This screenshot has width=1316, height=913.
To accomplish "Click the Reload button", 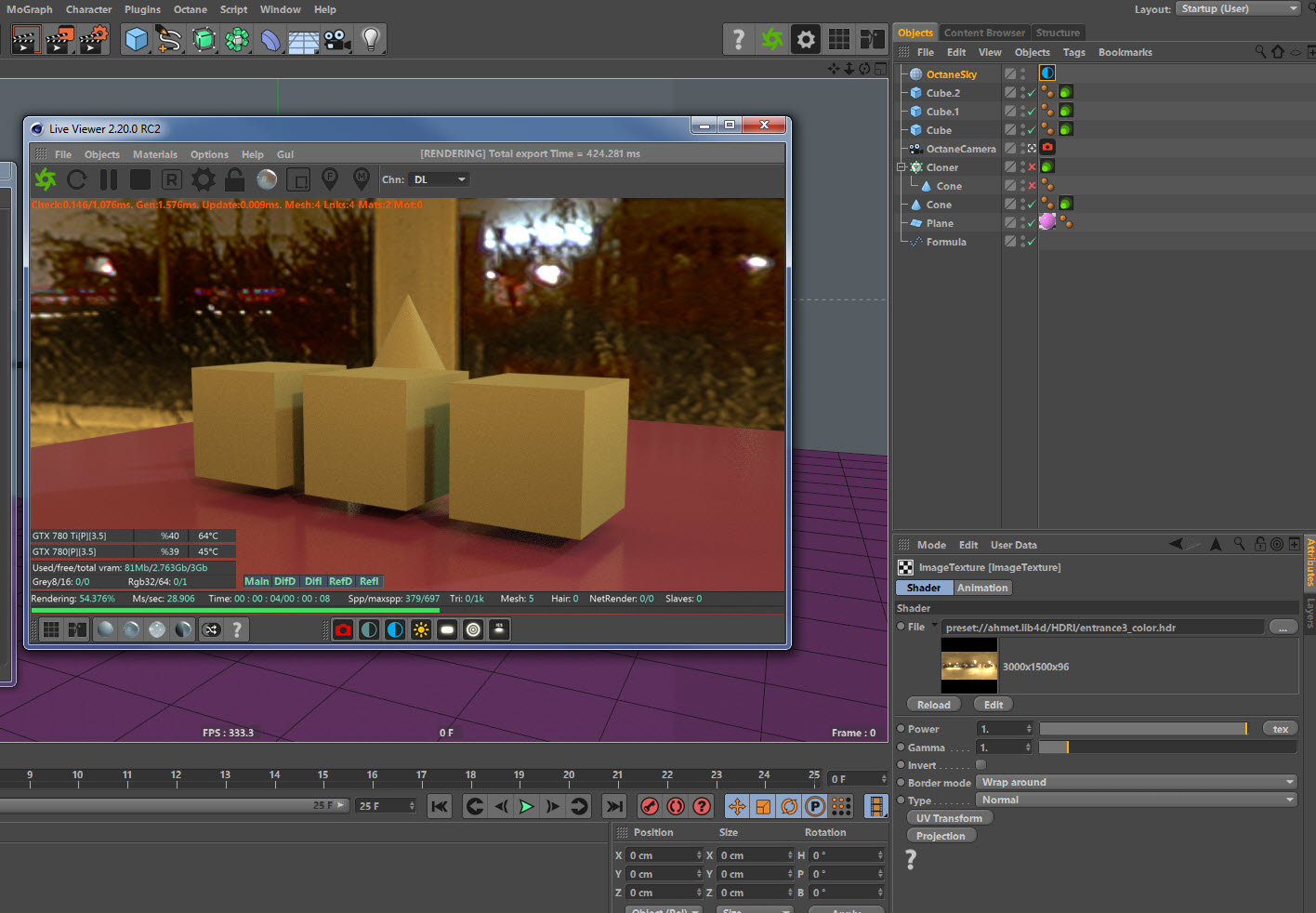I will click(x=934, y=705).
